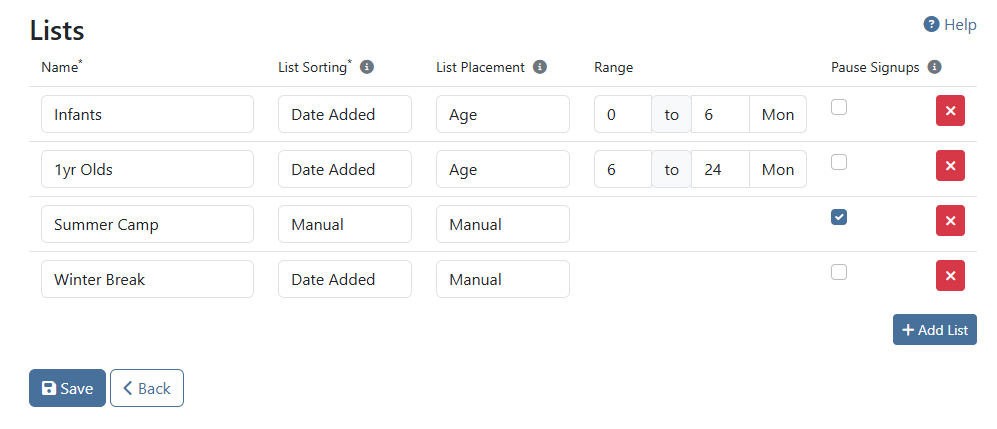Open List Placement dropdown for Summer Camp
This screenshot has height=429, width=997.
click(x=502, y=224)
